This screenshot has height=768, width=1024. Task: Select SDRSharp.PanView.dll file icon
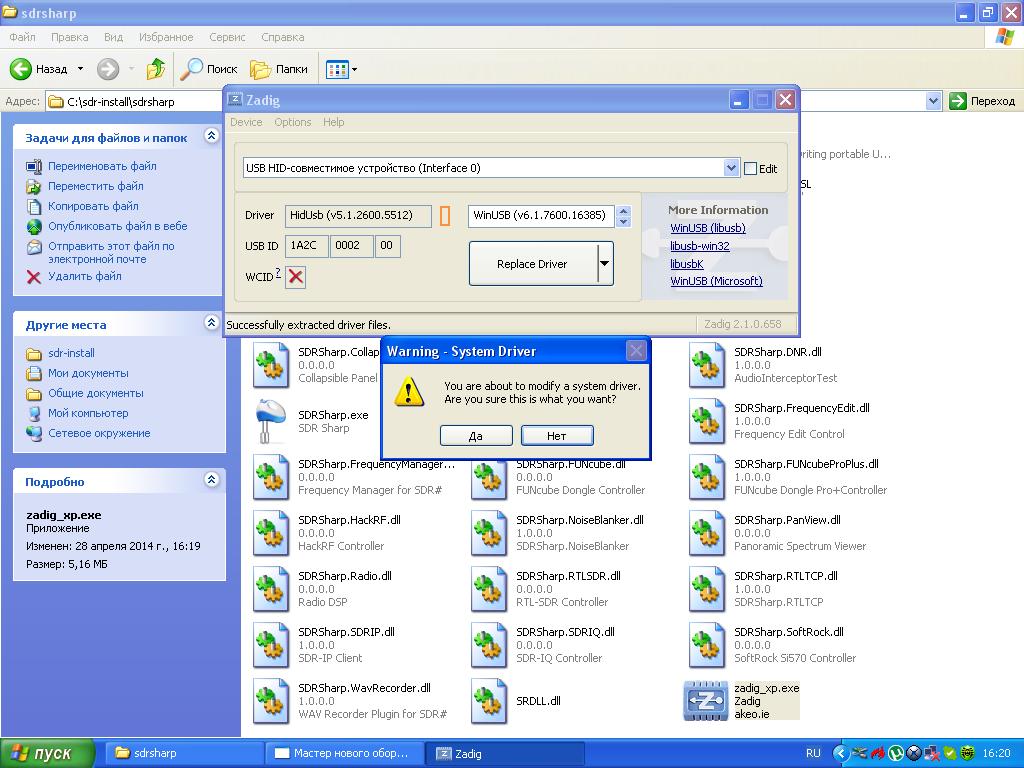pyautogui.click(x=707, y=533)
